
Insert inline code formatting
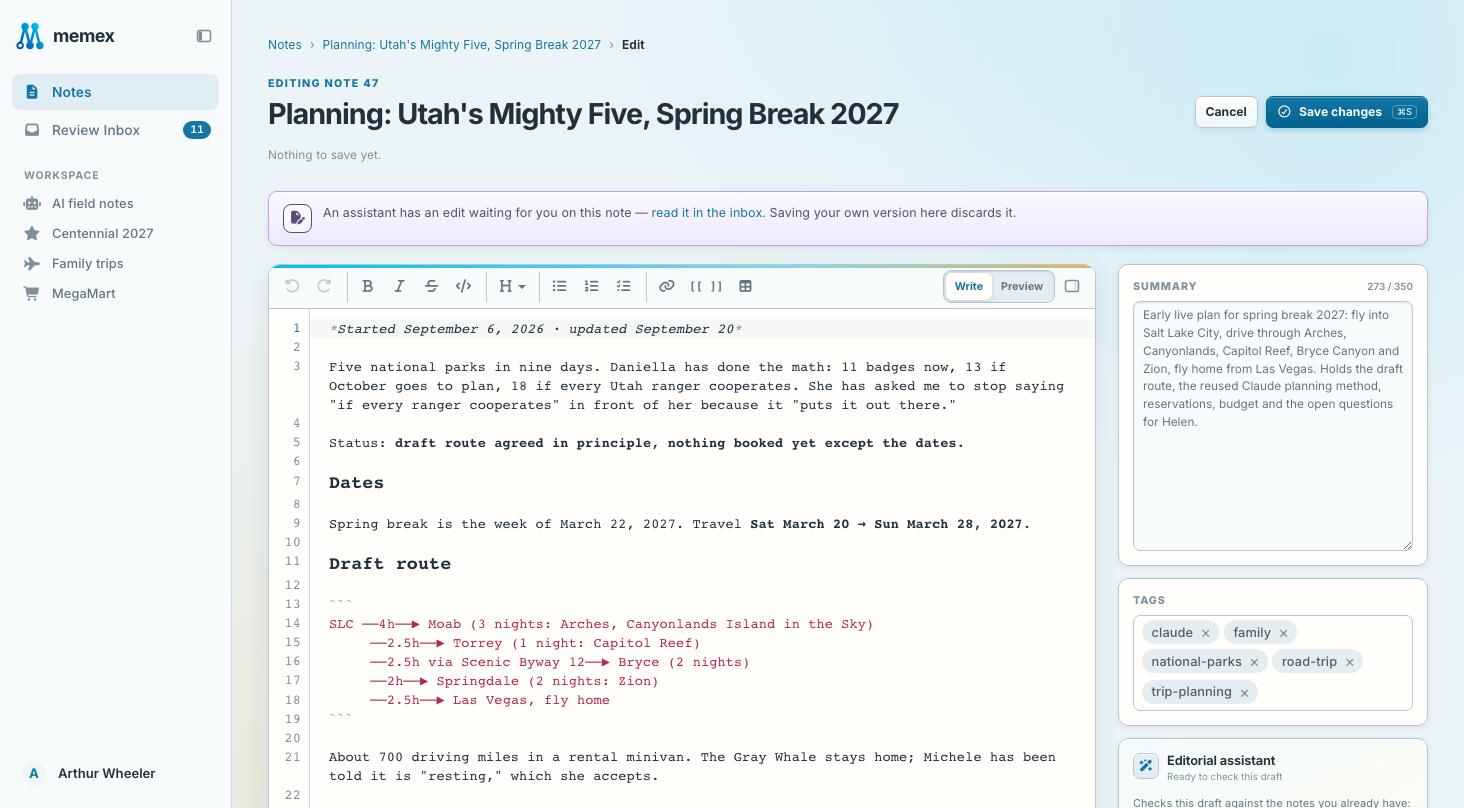click(x=463, y=286)
